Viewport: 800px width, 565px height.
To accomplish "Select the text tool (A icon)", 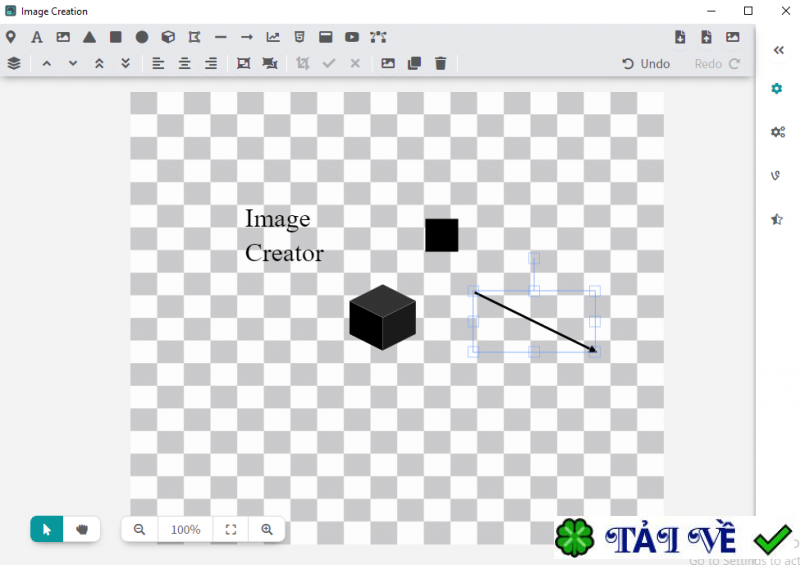I will click(37, 37).
